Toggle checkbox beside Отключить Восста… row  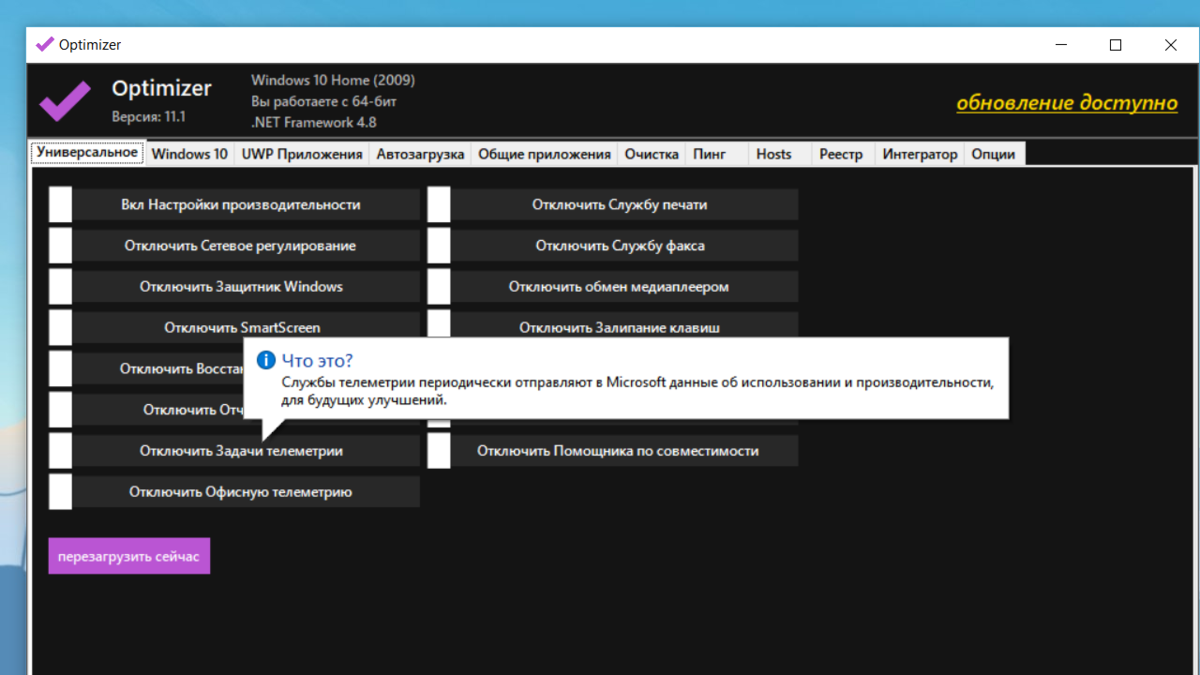[x=60, y=369]
